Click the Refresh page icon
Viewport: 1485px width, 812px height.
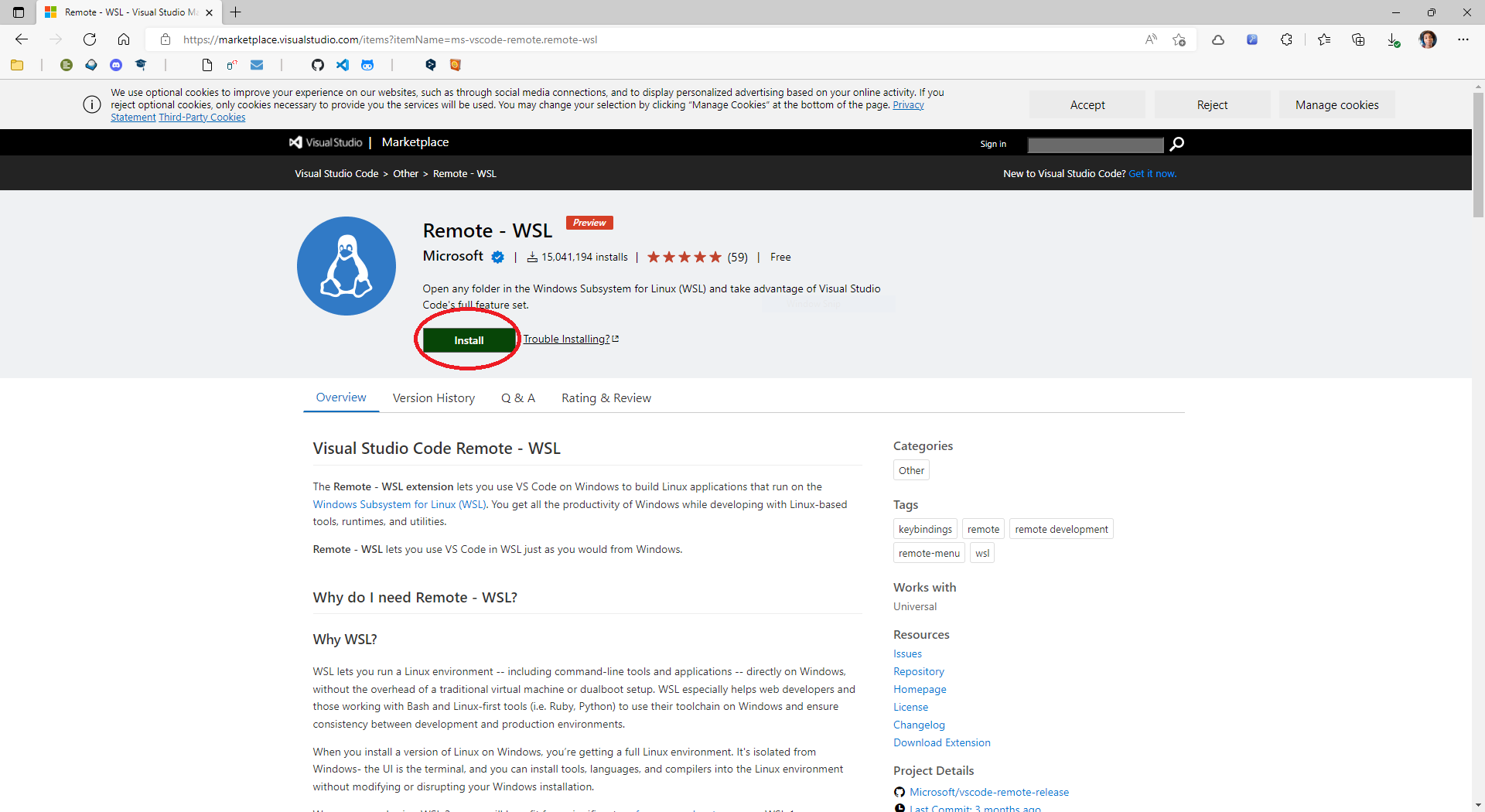[90, 39]
